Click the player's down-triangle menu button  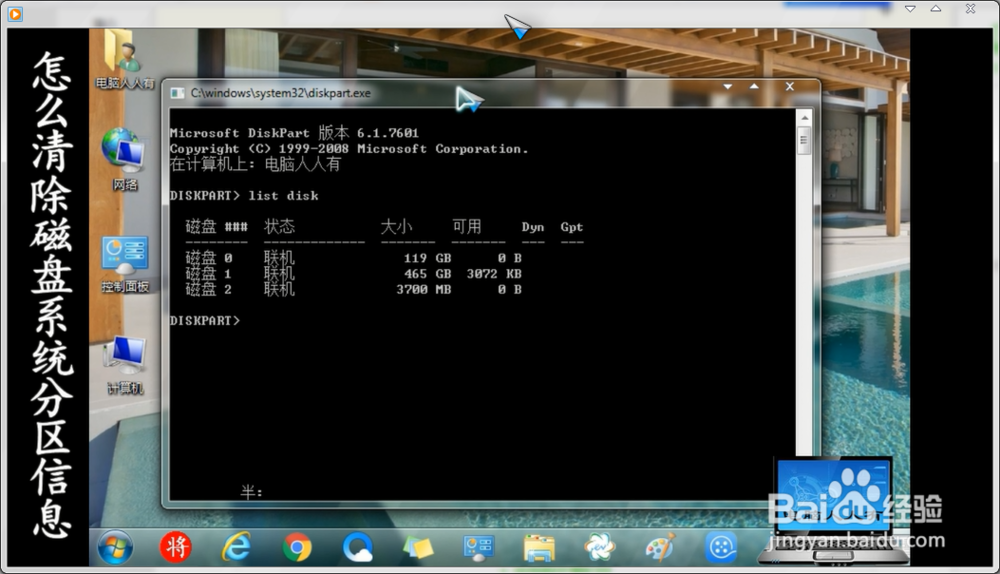(910, 9)
